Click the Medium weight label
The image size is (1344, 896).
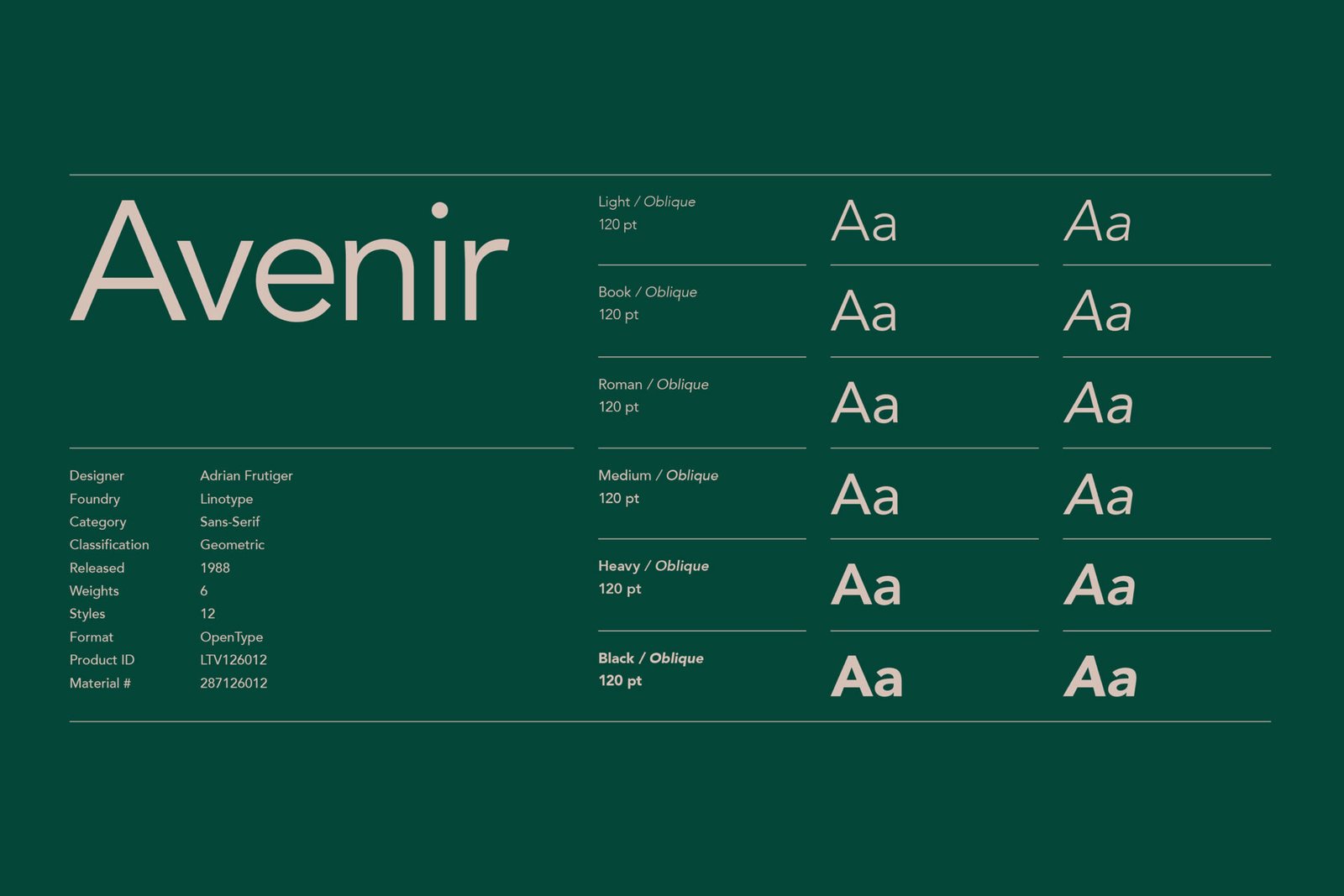pos(624,475)
